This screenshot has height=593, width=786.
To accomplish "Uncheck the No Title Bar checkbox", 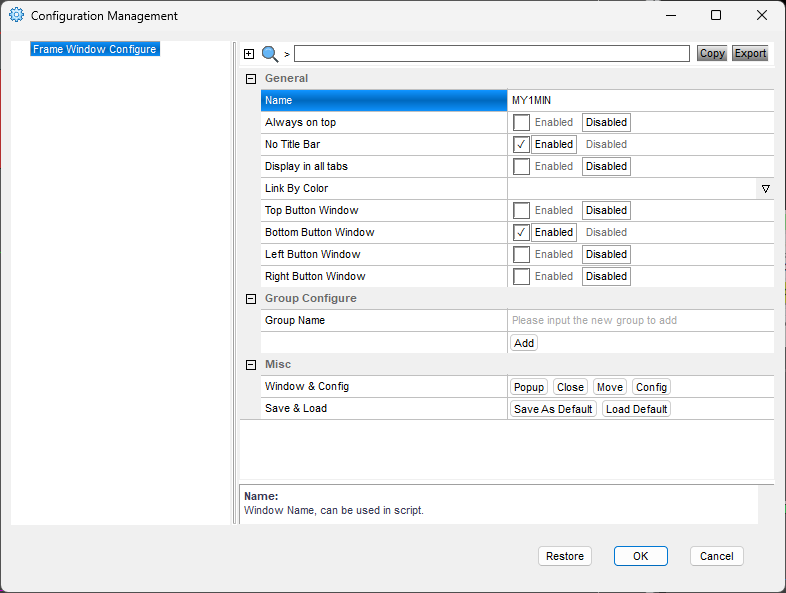I will [521, 145].
